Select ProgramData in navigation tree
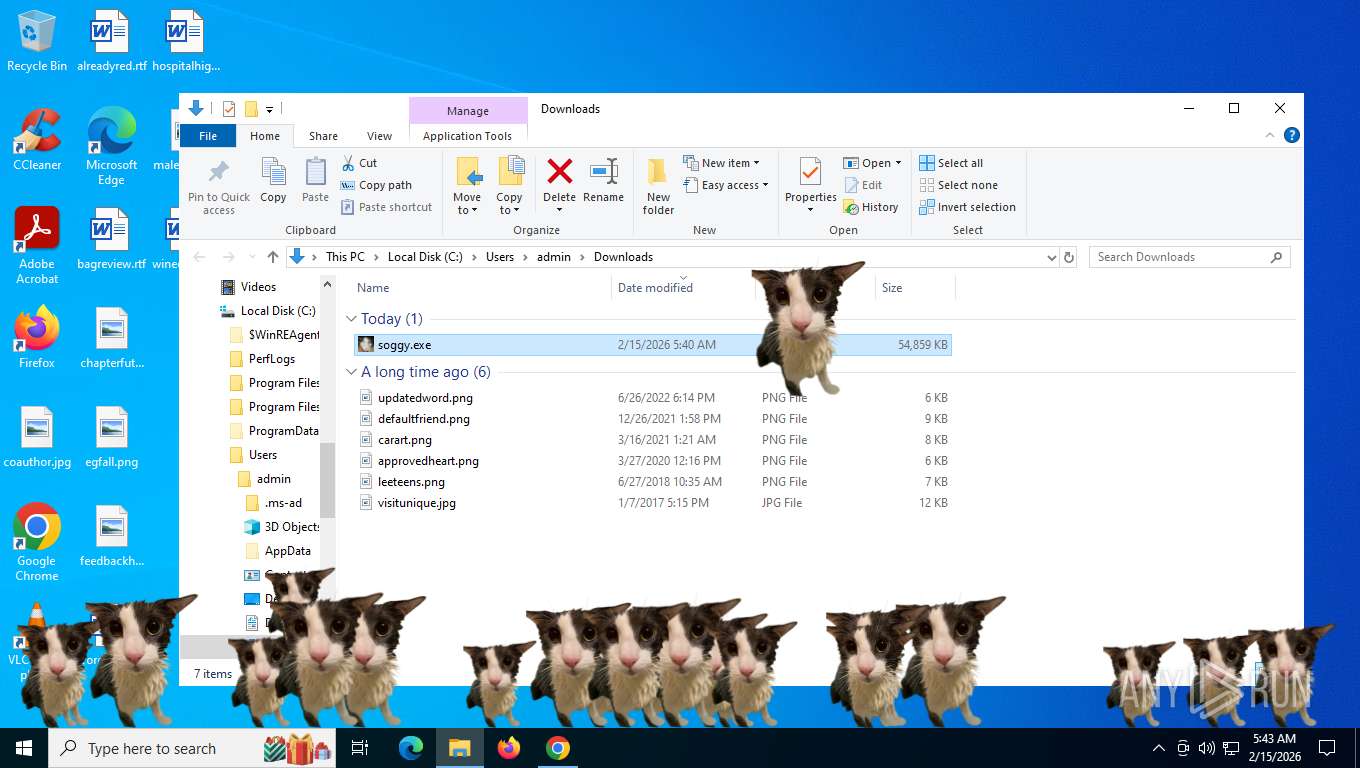The image size is (1360, 768). point(283,431)
